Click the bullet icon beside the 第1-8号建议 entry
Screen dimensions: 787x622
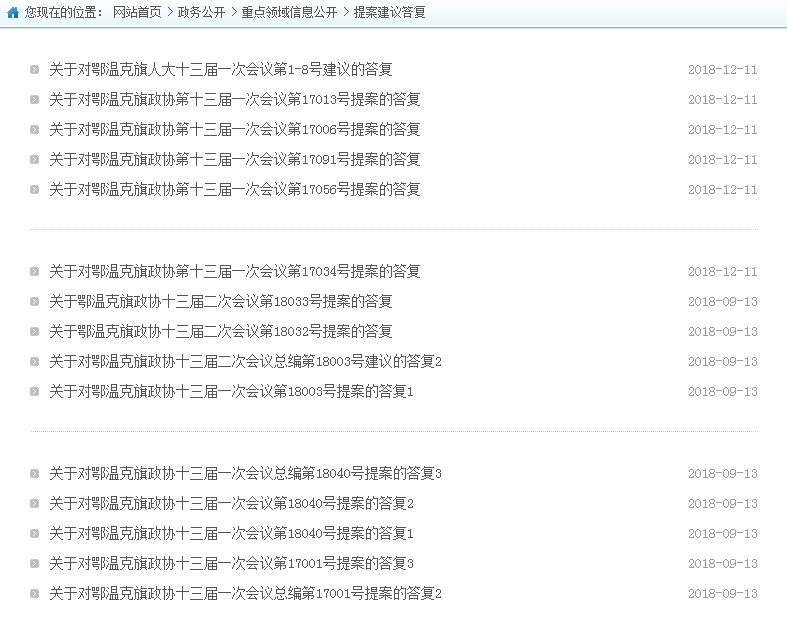click(x=35, y=70)
